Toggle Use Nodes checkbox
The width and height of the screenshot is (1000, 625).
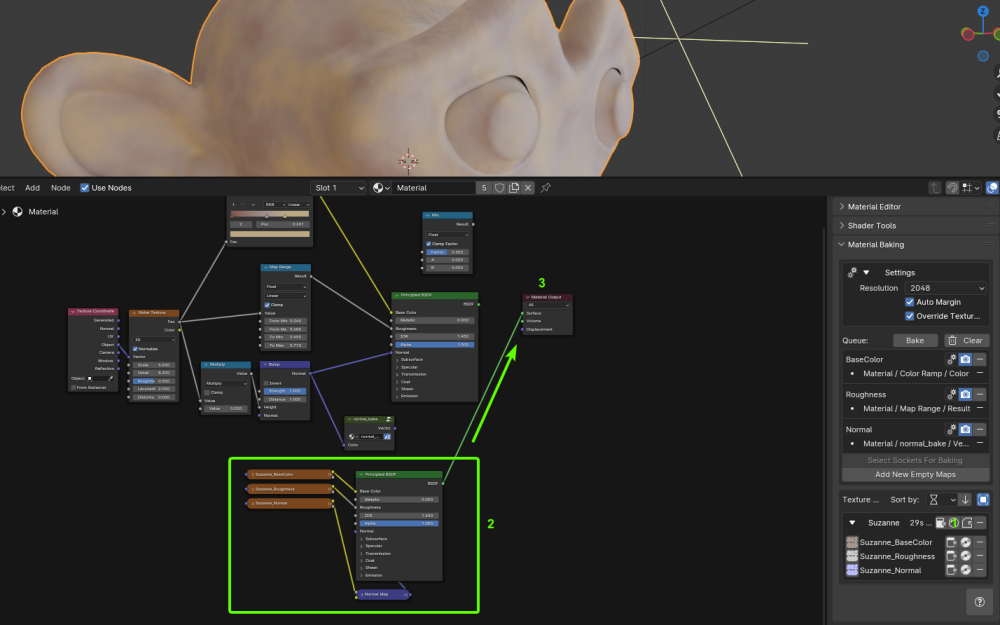(84, 188)
